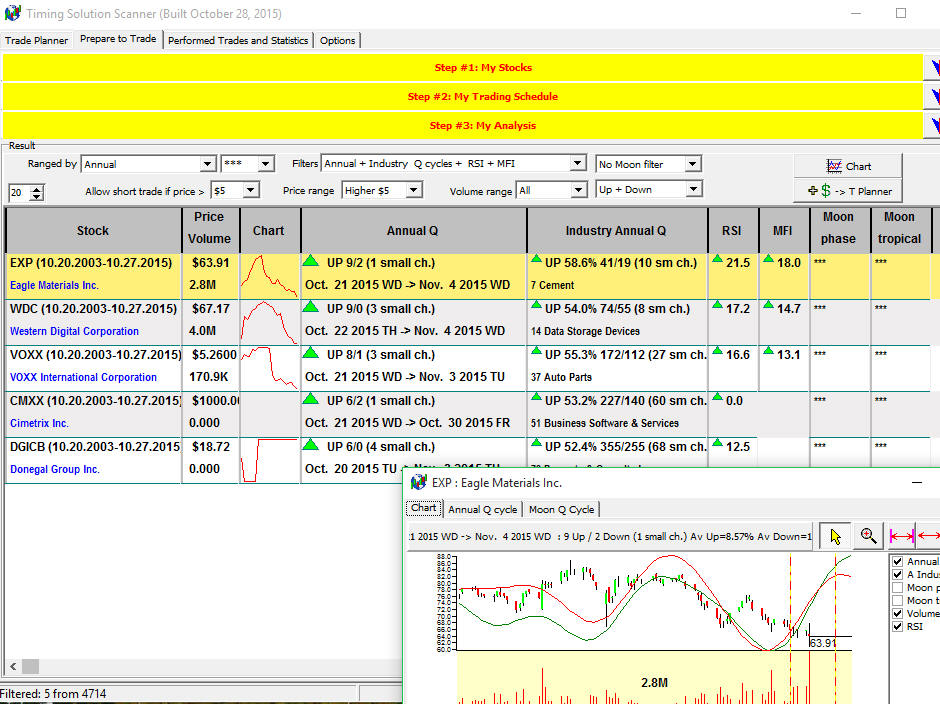This screenshot has height=704, width=940.
Task: Expand the "Step #1: My Stocks" bar
Action: tap(463, 67)
